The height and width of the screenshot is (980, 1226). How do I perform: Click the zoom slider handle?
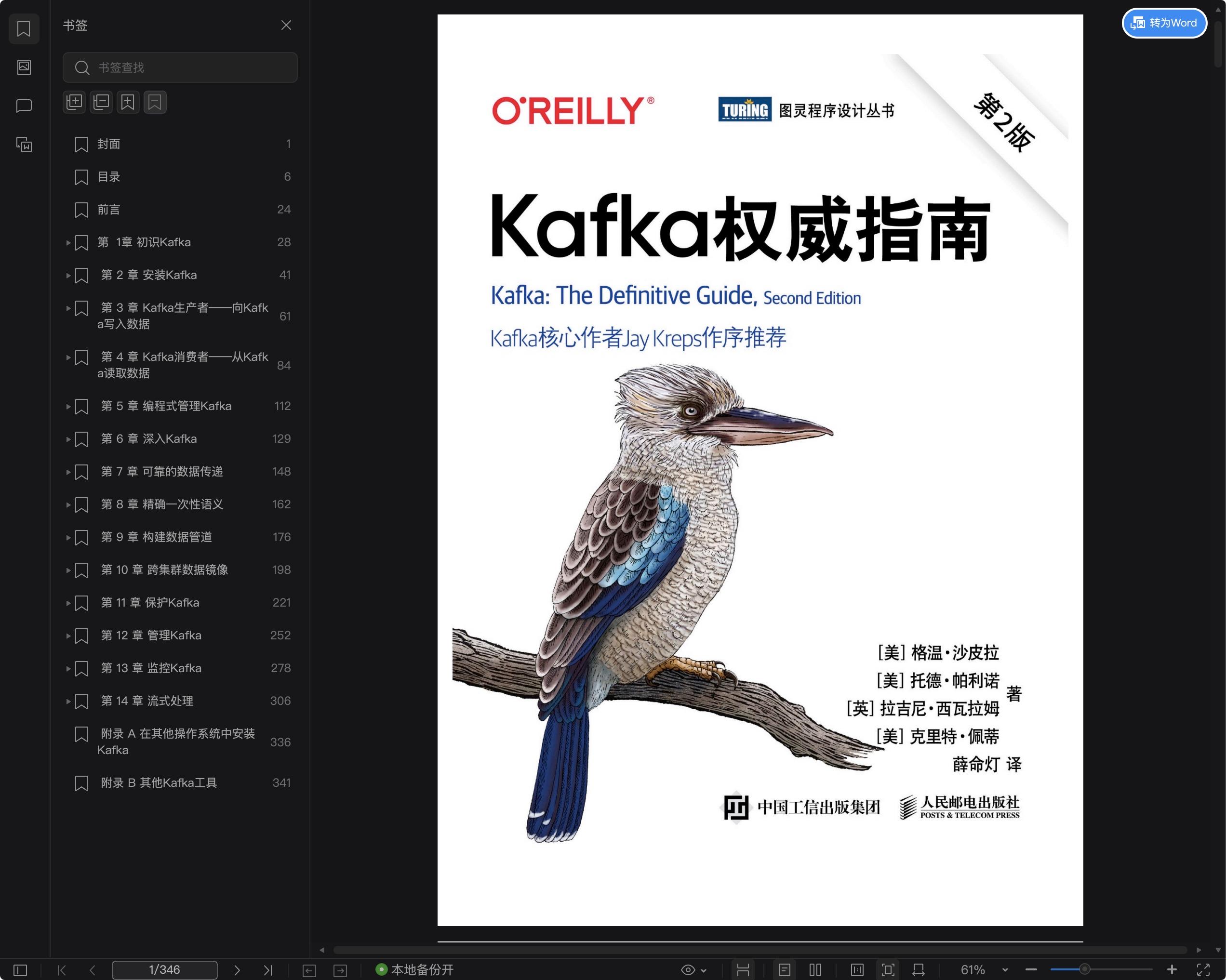1084,969
